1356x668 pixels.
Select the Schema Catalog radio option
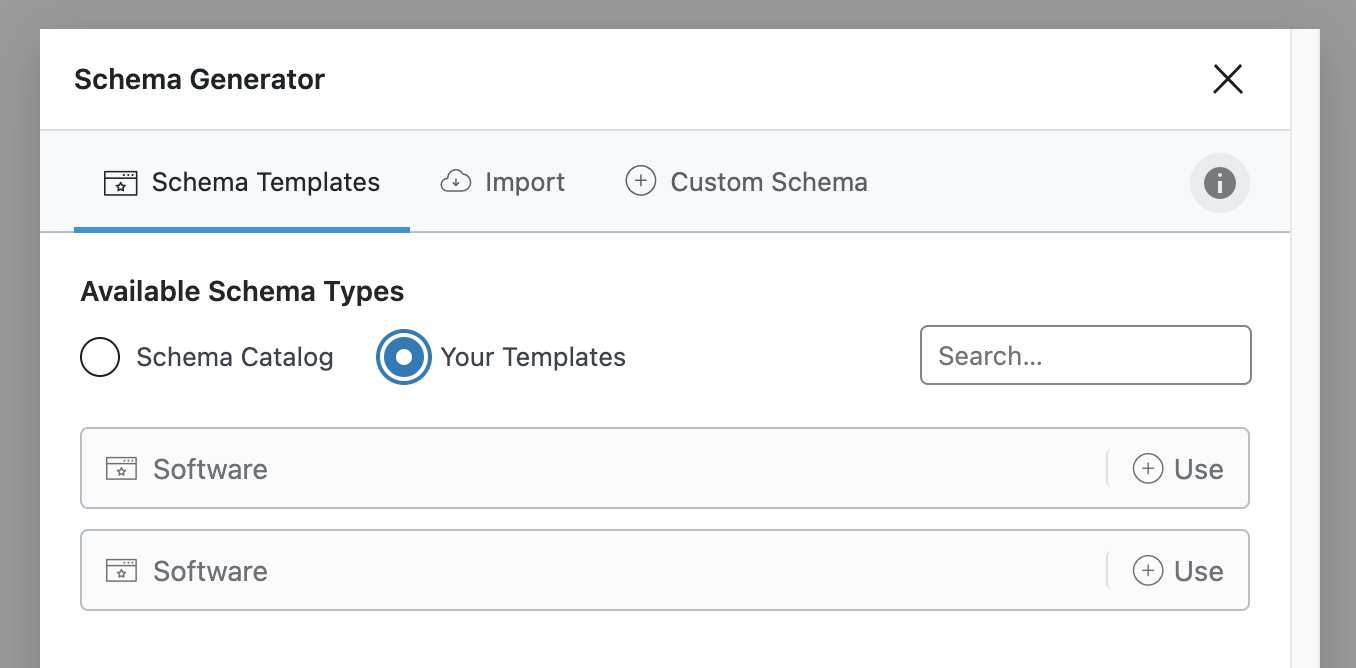coord(100,357)
